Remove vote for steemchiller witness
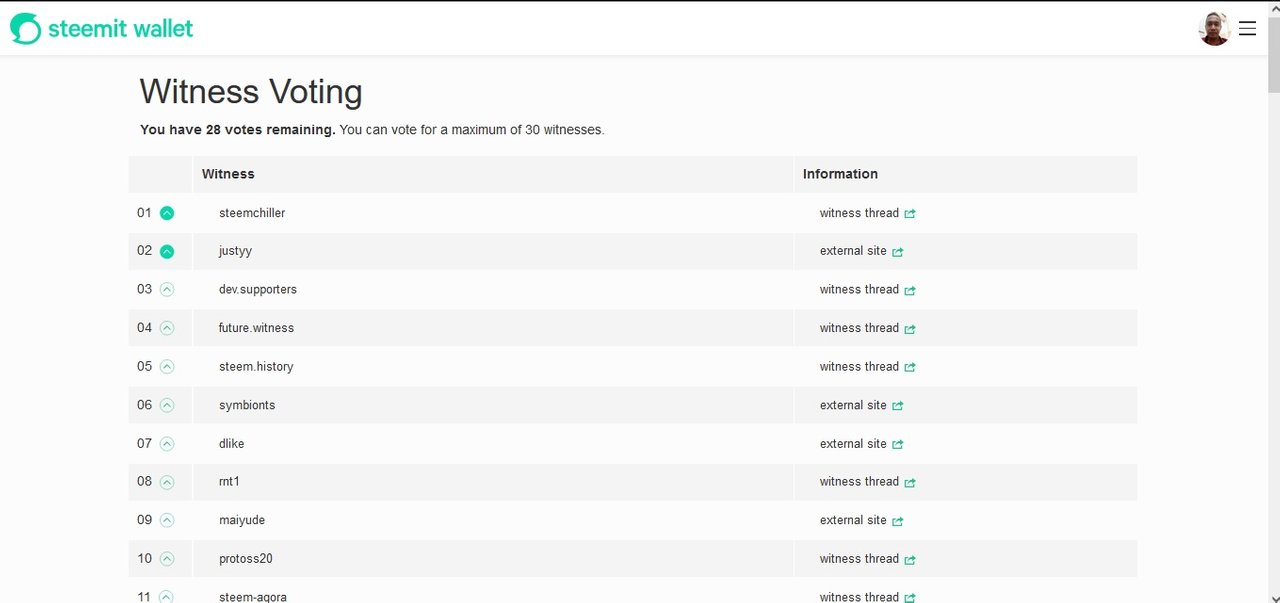This screenshot has width=1280, height=603. (x=167, y=213)
